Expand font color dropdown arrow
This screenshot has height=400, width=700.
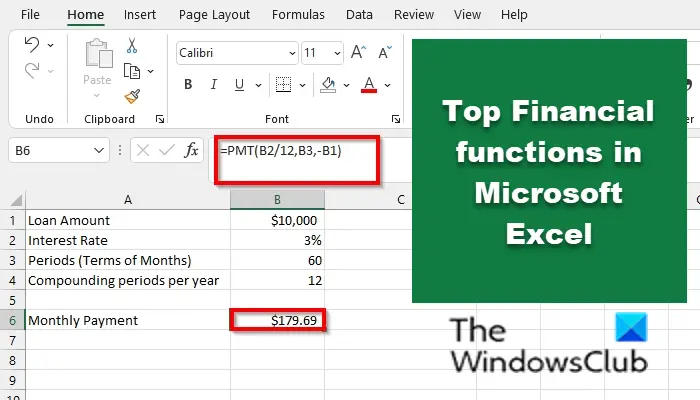pyautogui.click(x=388, y=85)
